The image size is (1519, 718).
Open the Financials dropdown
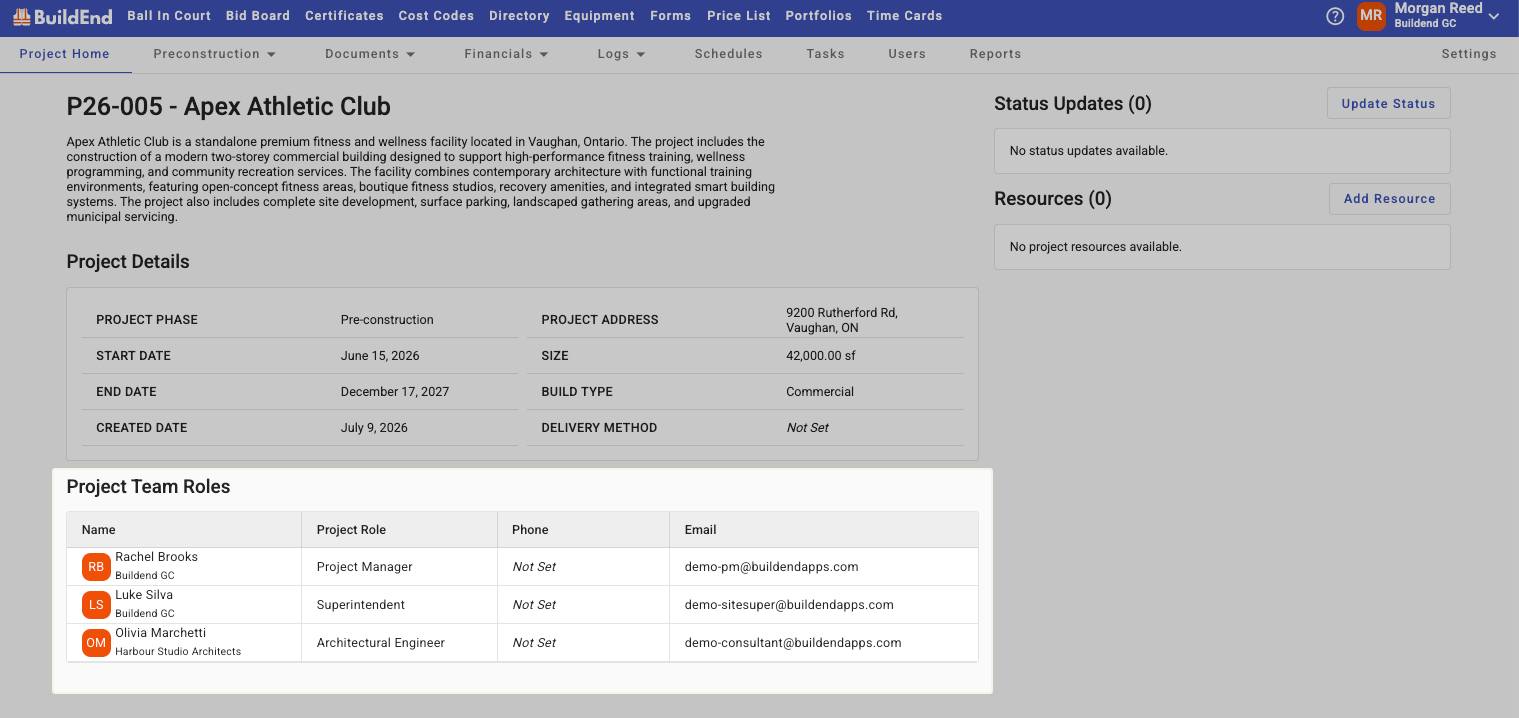tap(506, 54)
